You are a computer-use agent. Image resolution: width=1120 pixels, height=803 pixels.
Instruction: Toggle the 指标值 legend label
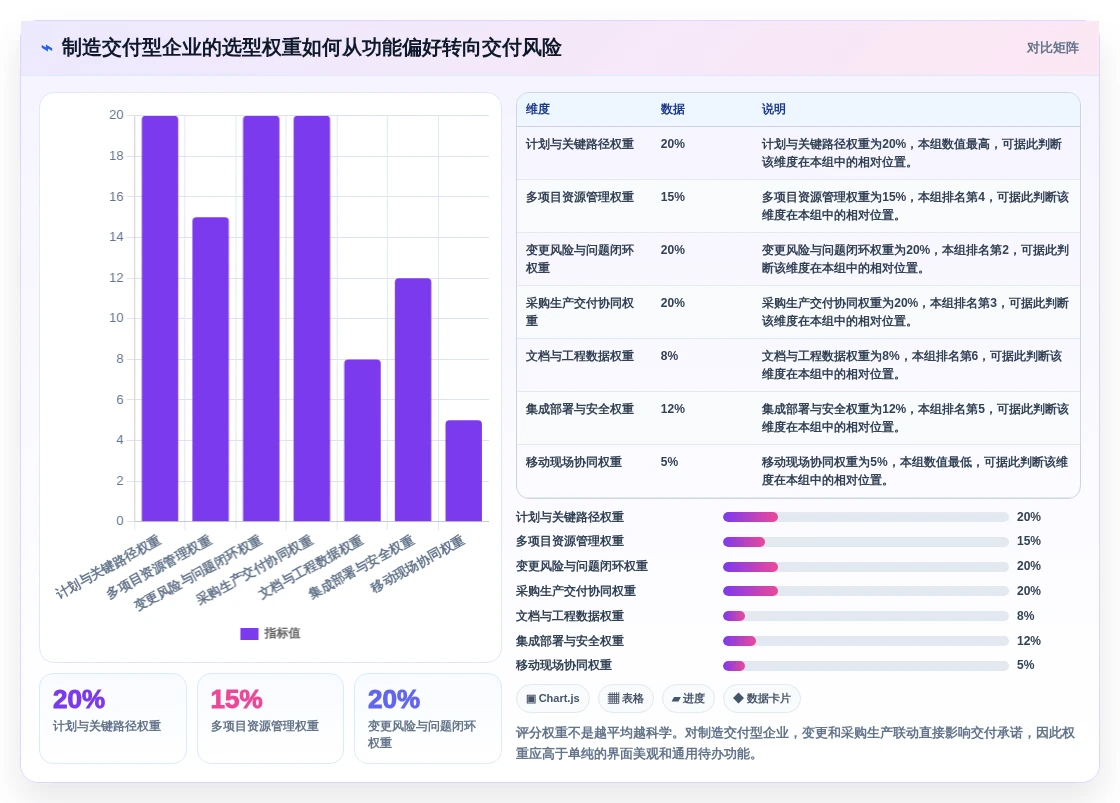coord(282,634)
